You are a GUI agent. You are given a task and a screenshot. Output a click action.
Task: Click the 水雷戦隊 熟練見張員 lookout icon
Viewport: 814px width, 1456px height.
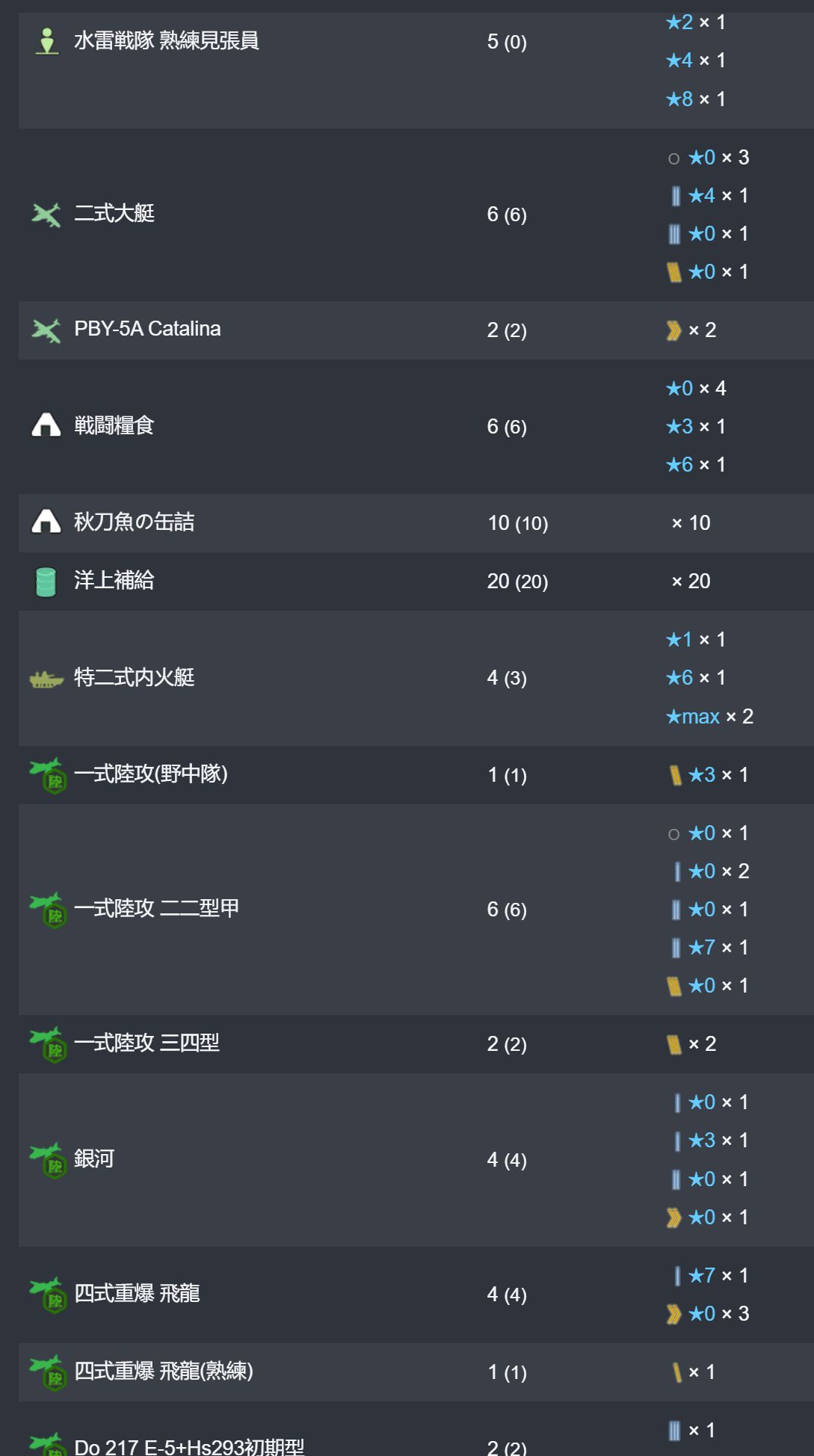[x=46, y=41]
